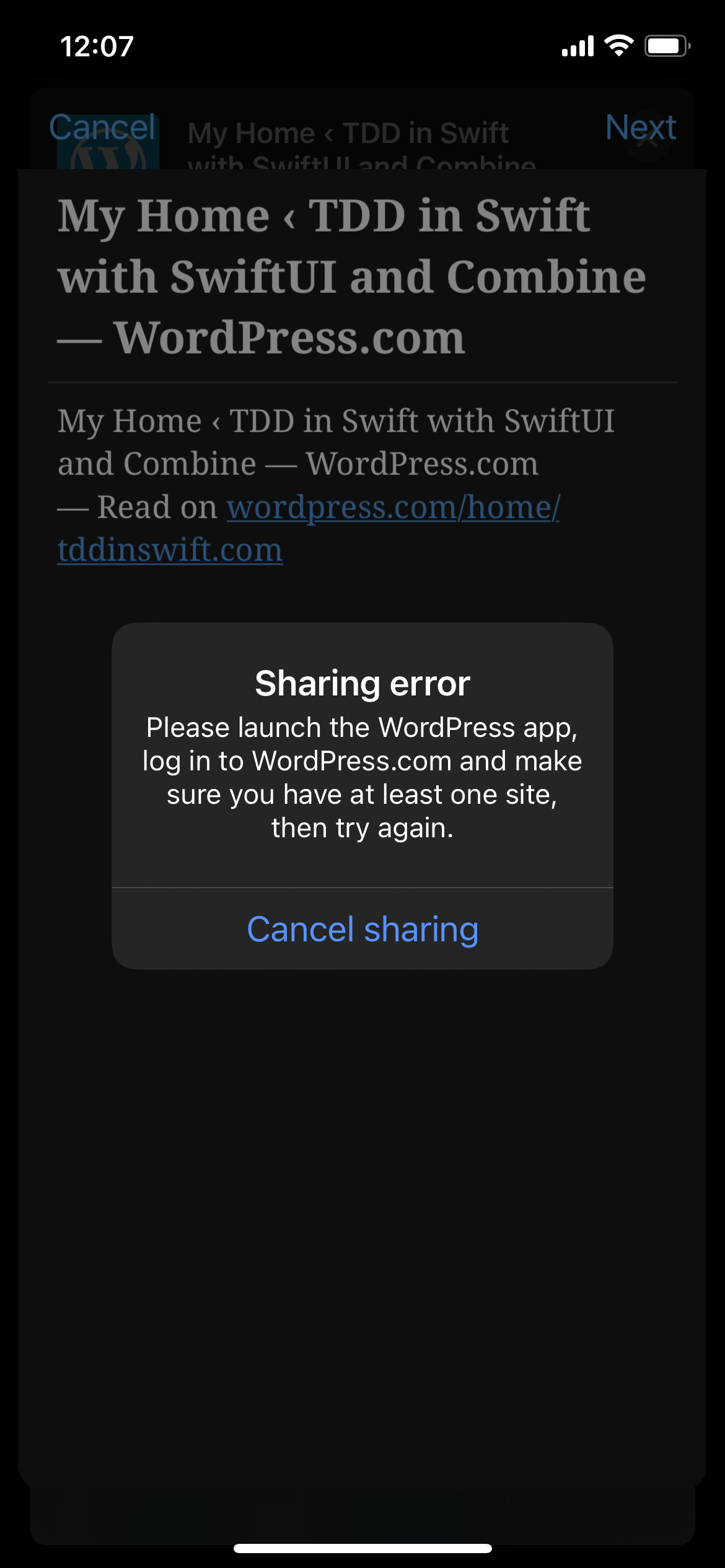Image resolution: width=725 pixels, height=1568 pixels.
Task: Tap the divider line under the title
Action: click(362, 383)
